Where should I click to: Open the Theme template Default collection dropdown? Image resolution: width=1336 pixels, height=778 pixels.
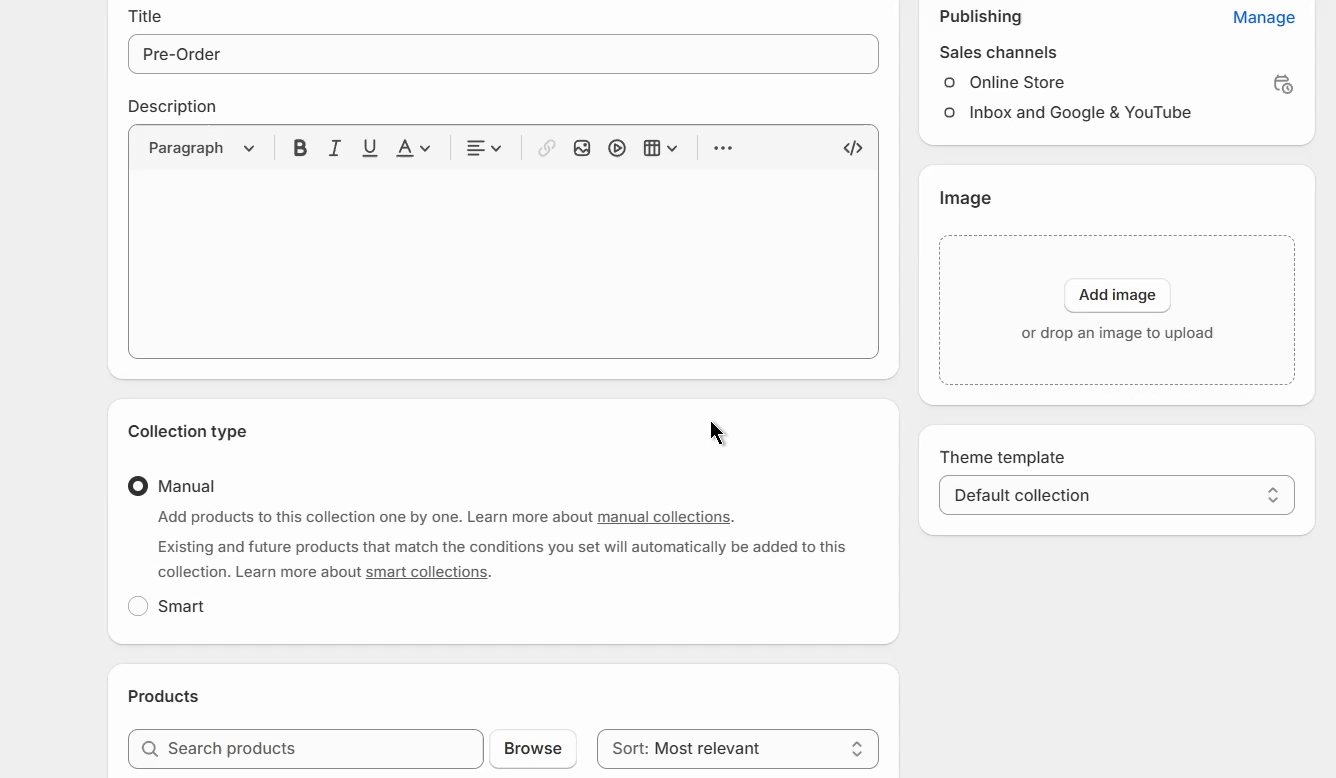(x=1117, y=495)
